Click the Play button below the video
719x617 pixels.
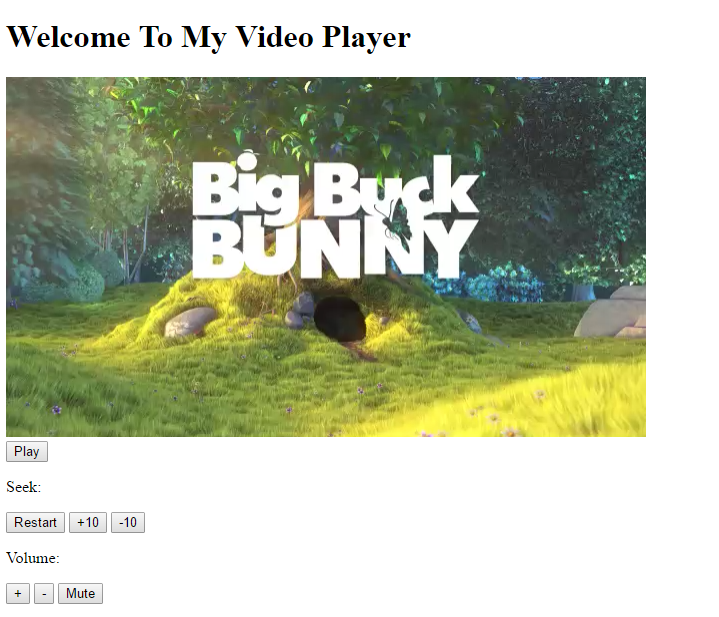(27, 452)
